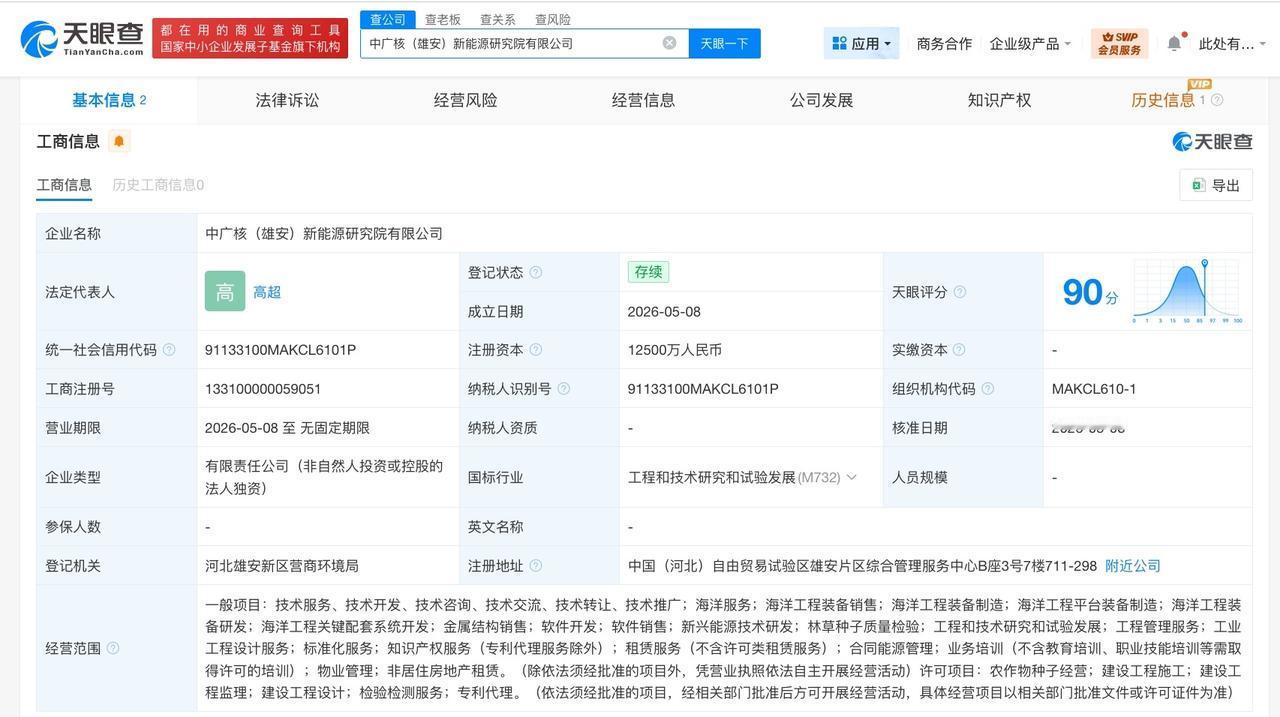Open the 经营风险 tab

[x=465, y=100]
